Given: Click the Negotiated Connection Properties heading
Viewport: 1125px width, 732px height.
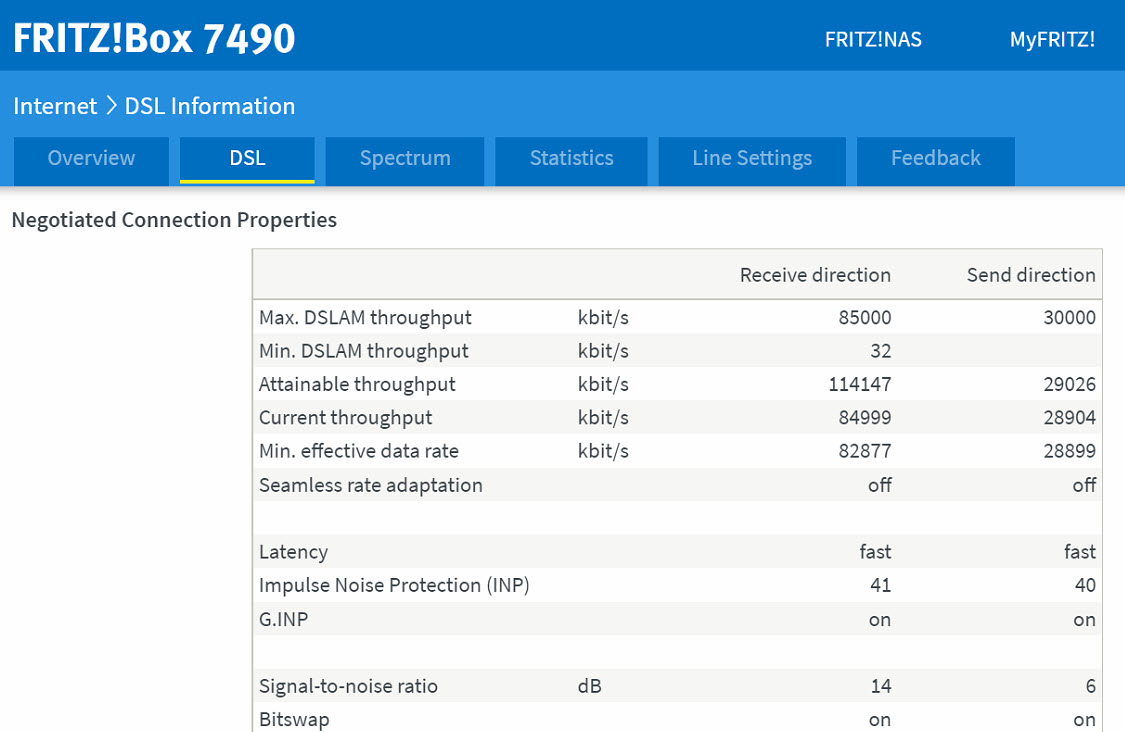Looking at the screenshot, I should [x=174, y=220].
